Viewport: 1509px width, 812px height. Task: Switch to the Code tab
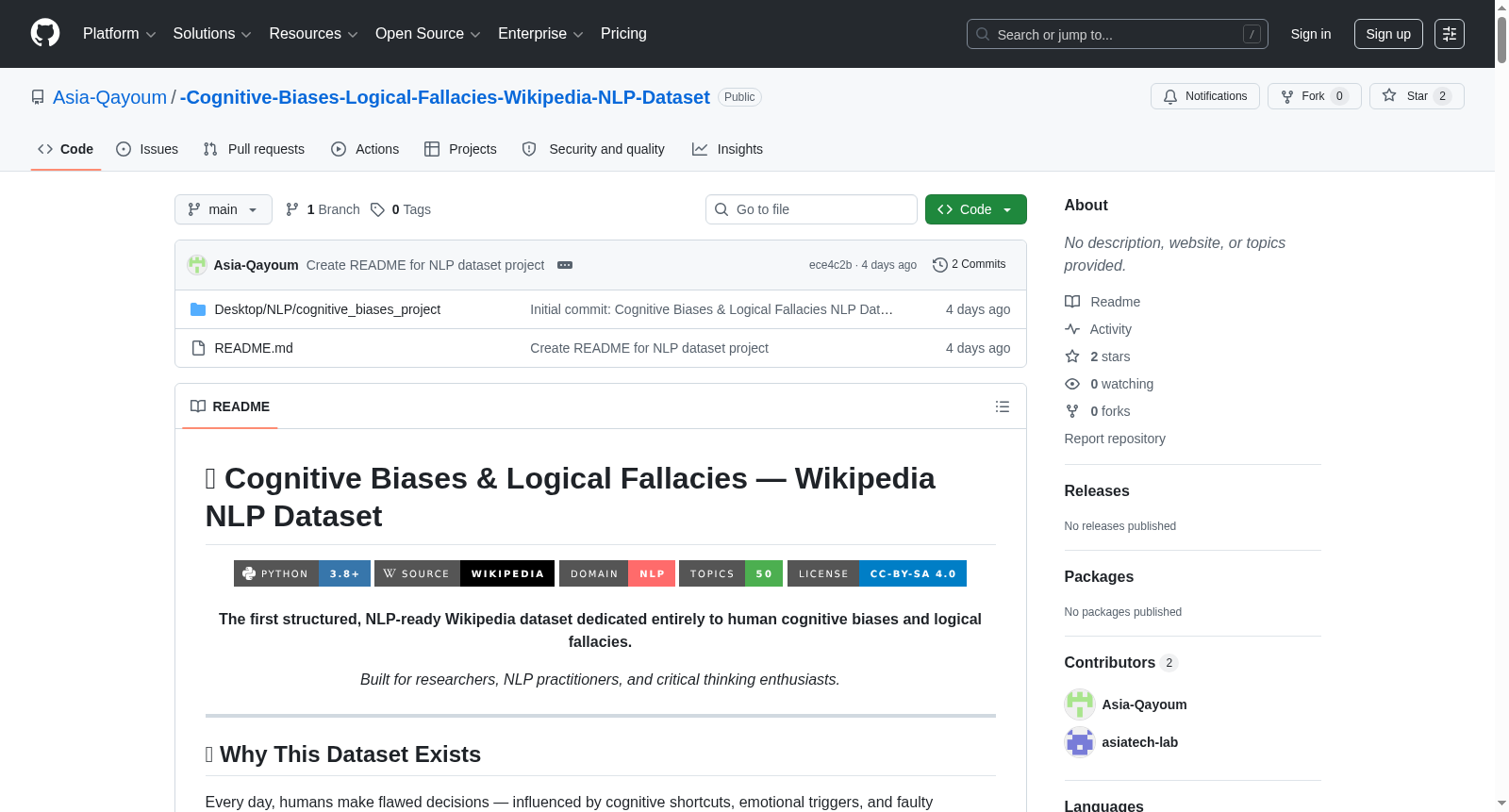66,149
